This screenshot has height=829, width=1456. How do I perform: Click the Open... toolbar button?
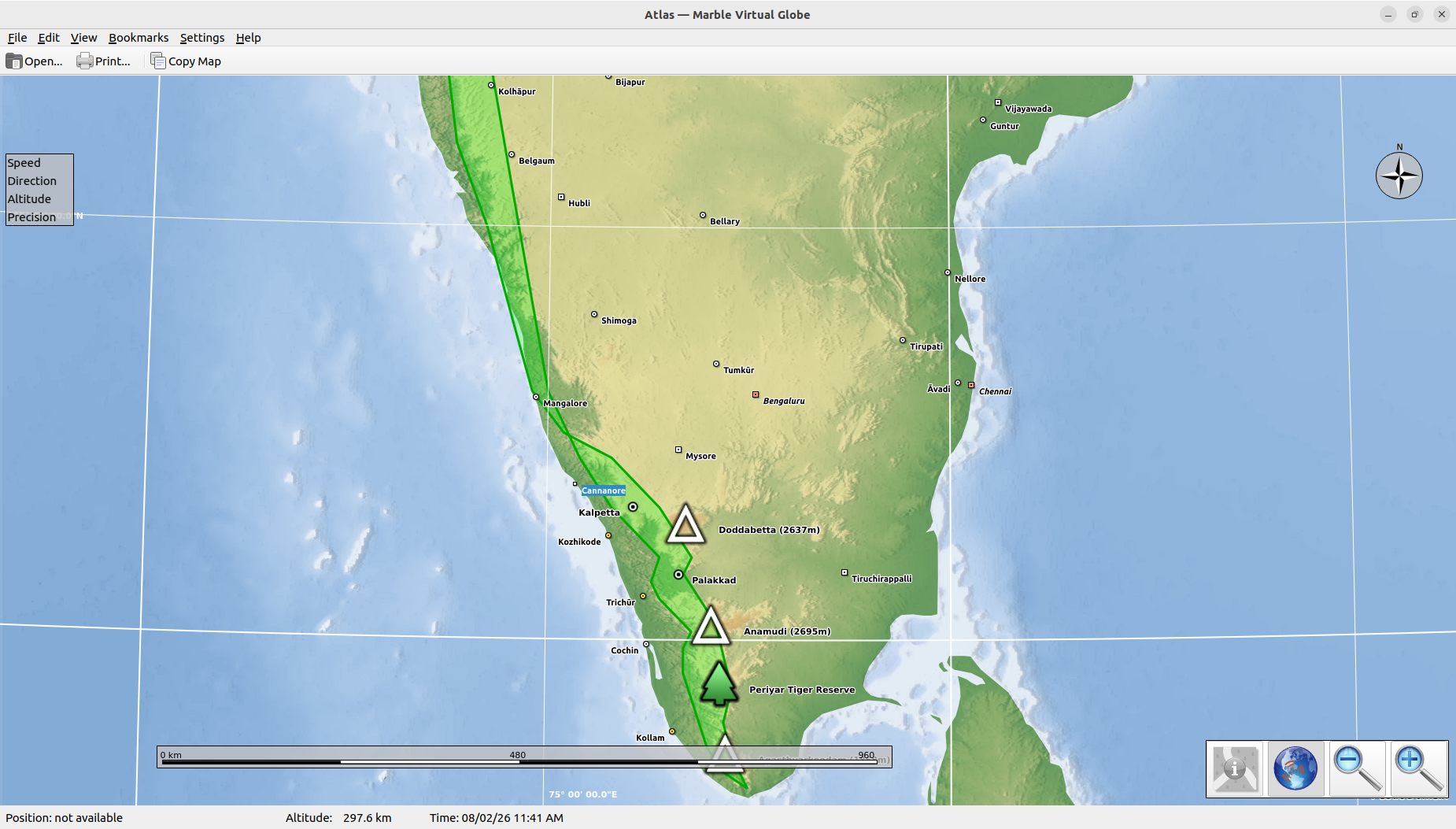(35, 61)
